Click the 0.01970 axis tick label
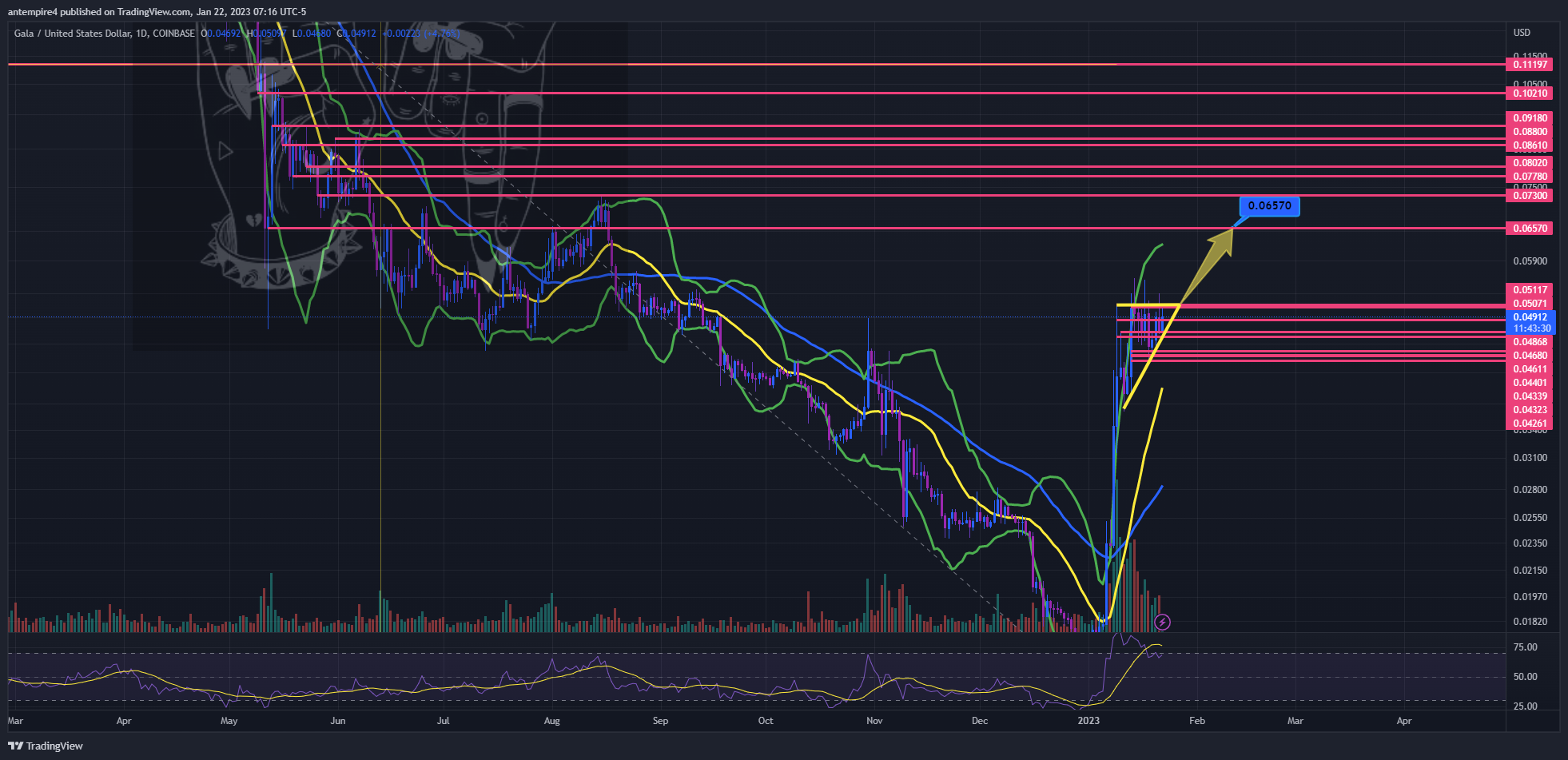 click(x=1530, y=597)
